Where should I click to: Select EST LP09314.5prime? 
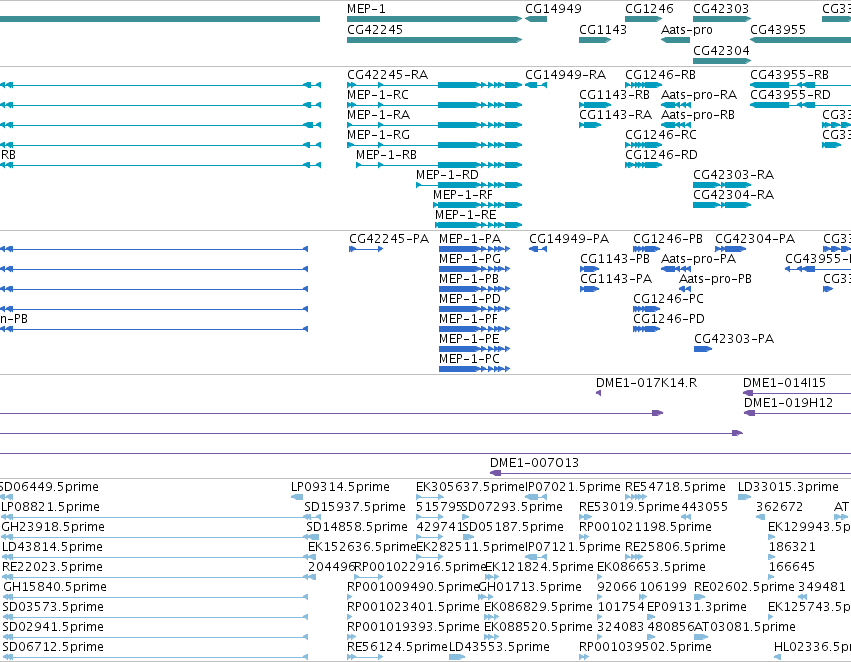click(x=297, y=497)
